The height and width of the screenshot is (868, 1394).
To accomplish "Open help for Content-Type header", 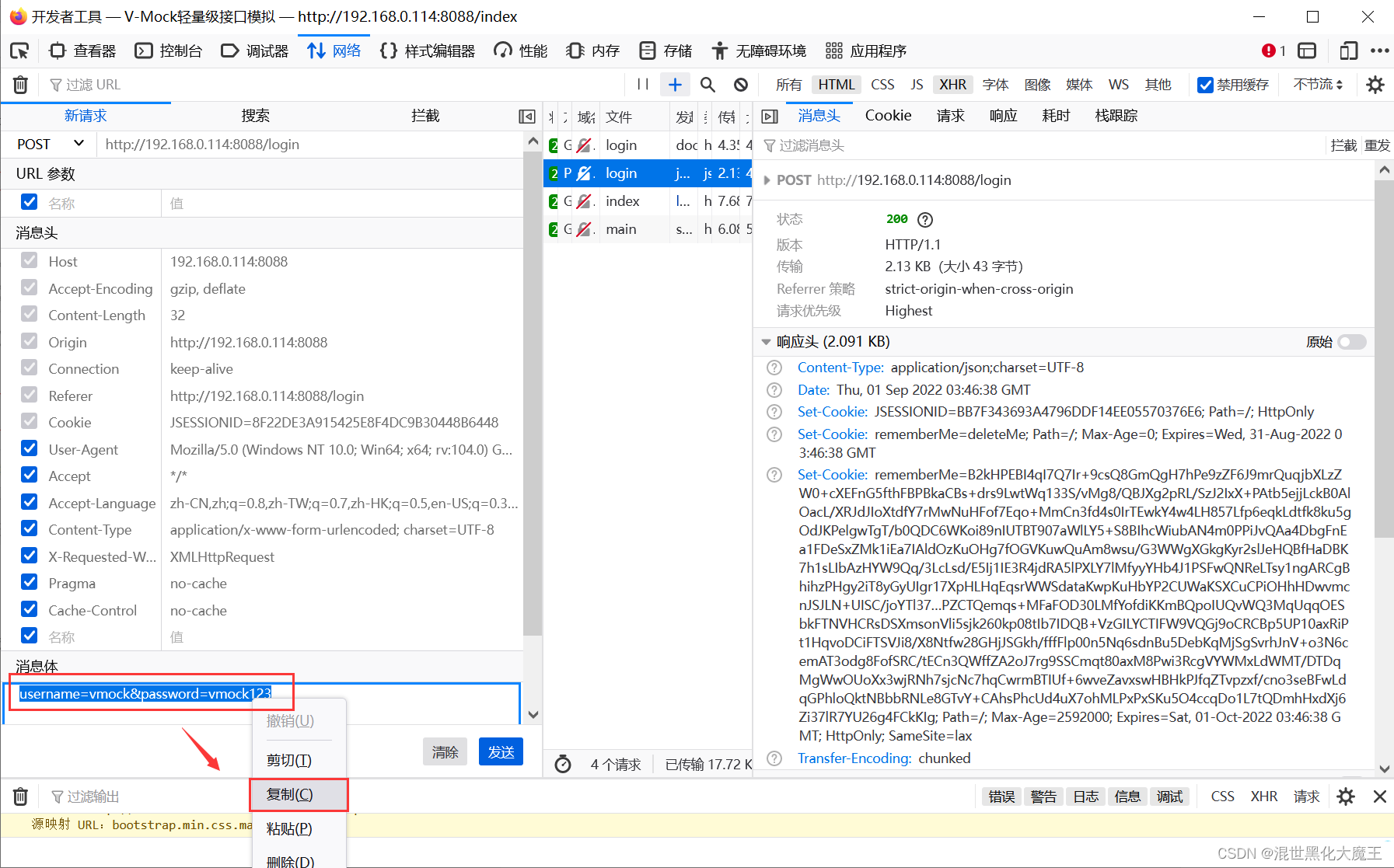I will [774, 368].
